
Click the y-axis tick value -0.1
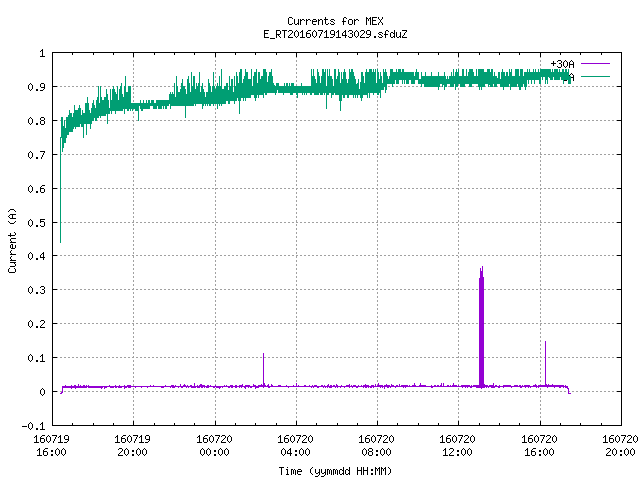click(33, 426)
